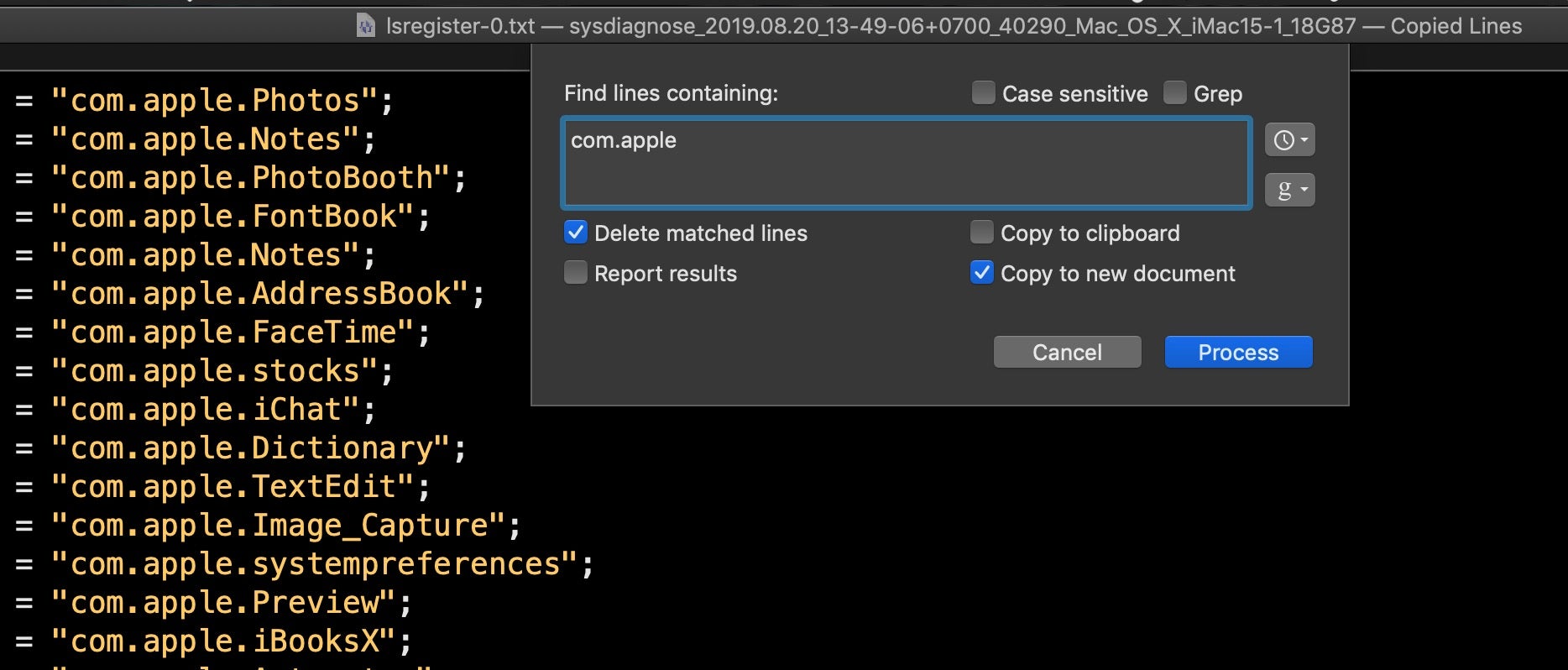
Task: Open the search history clock dropdown
Action: pos(1289,140)
